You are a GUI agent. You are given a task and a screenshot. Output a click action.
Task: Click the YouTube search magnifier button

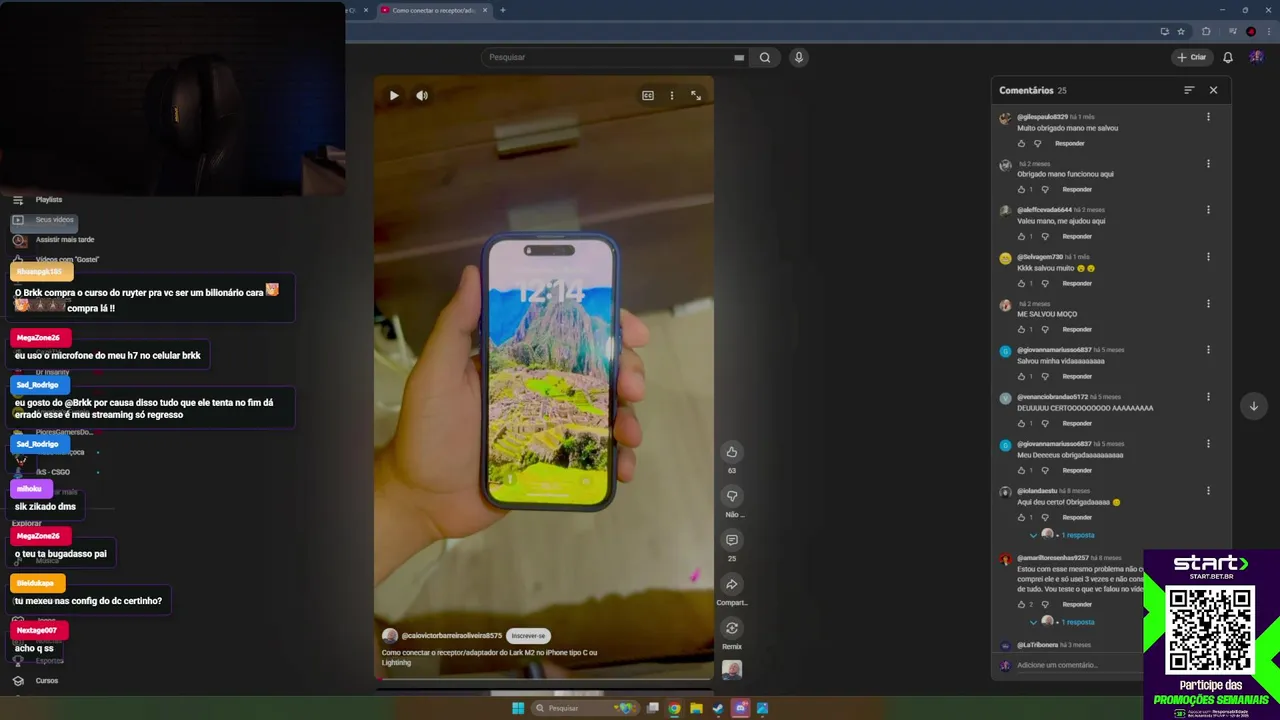pyautogui.click(x=765, y=57)
